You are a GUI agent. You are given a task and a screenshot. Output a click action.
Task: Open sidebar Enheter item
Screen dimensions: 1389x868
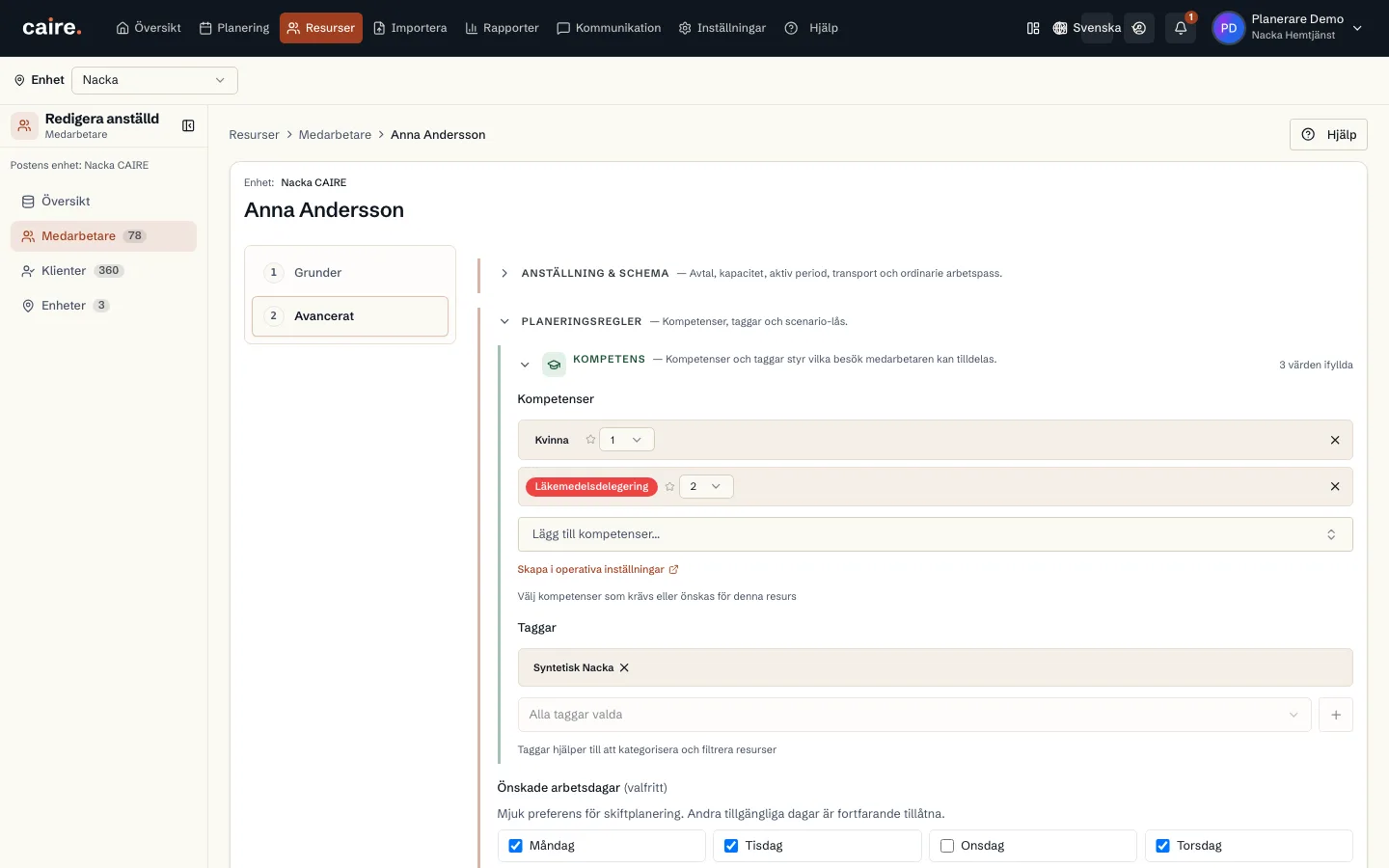pyautogui.click(x=103, y=306)
